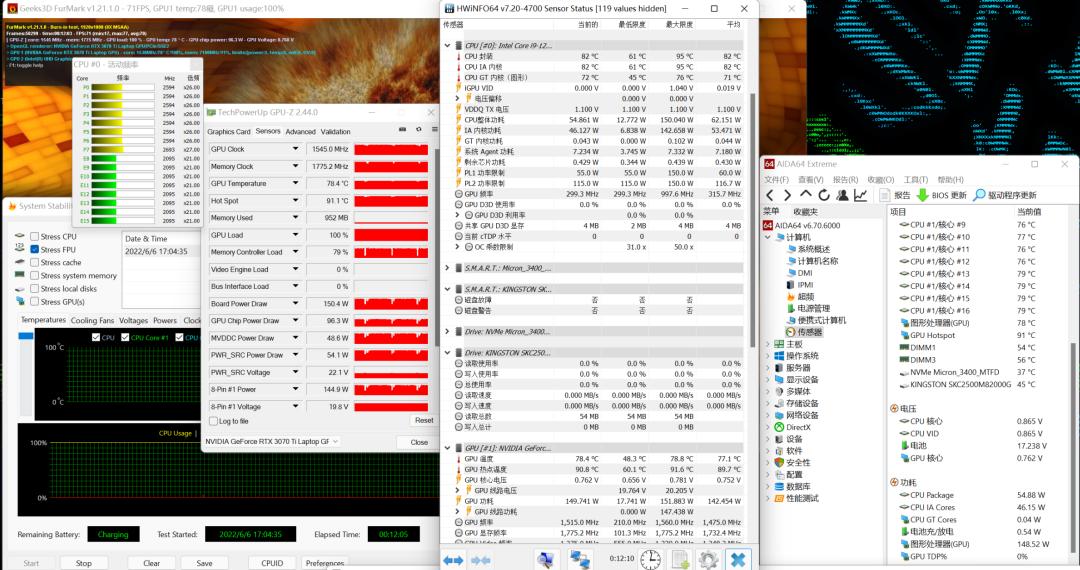
Task: Click HWiNFO clock reset timer icon
Action: point(650,559)
